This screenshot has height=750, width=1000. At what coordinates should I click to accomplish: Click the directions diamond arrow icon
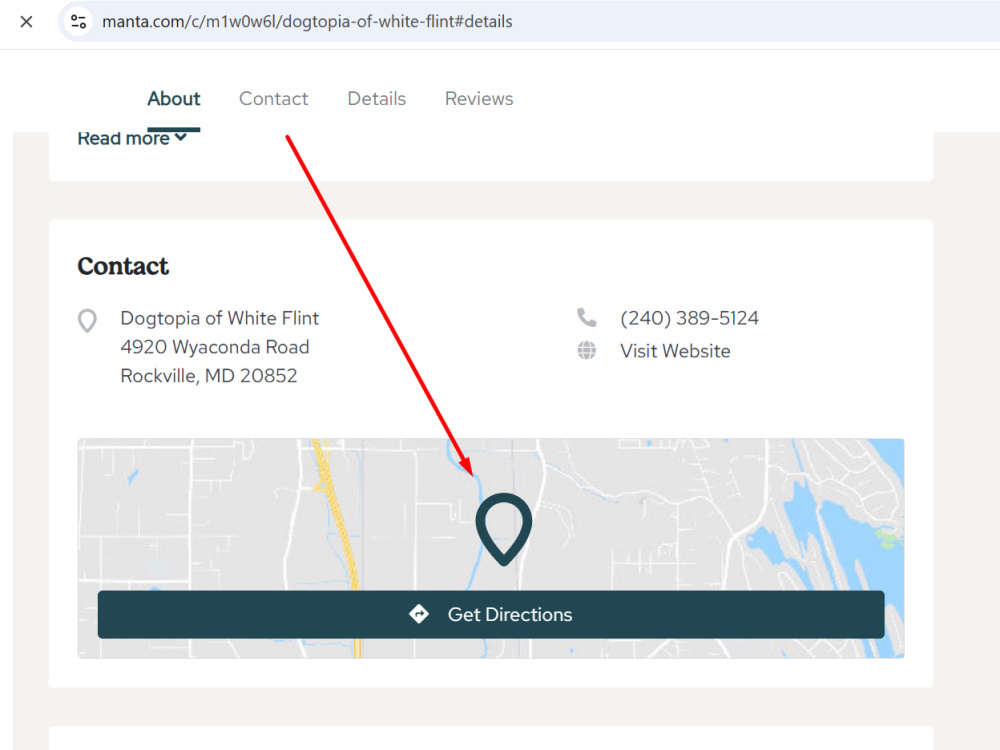(x=419, y=614)
